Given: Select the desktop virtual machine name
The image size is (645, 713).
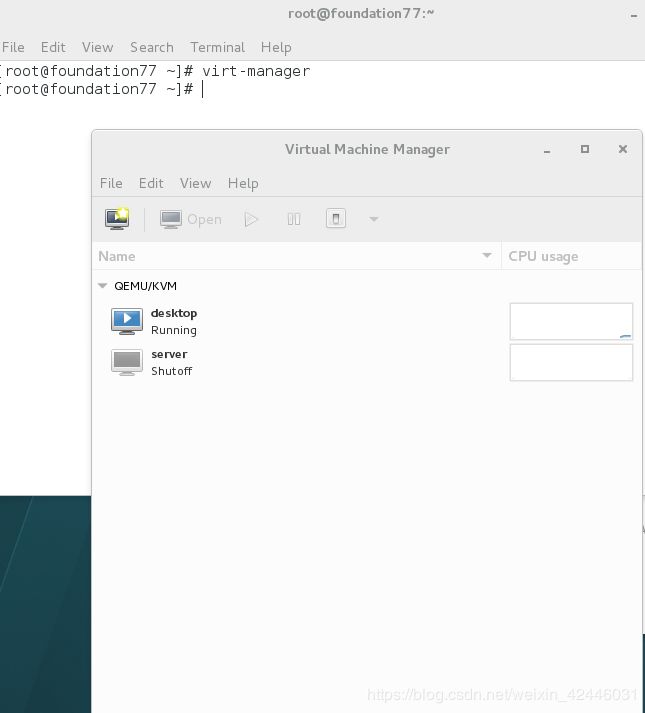Looking at the screenshot, I should [x=174, y=313].
